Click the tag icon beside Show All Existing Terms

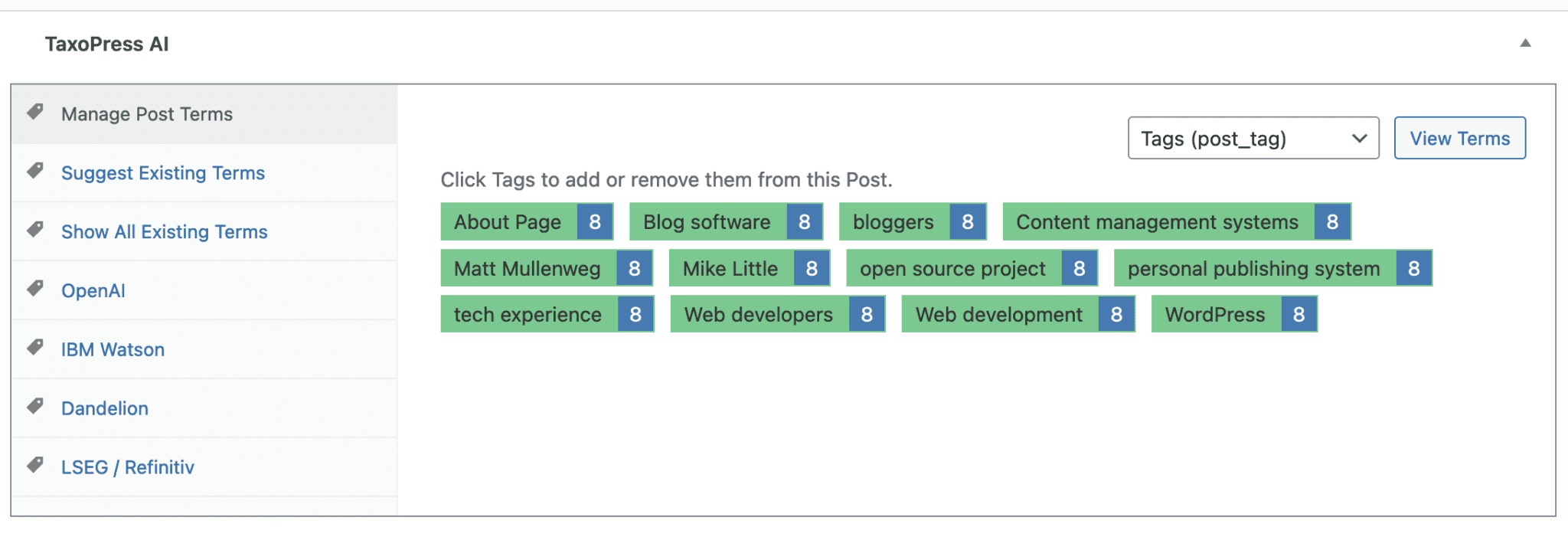tap(35, 230)
